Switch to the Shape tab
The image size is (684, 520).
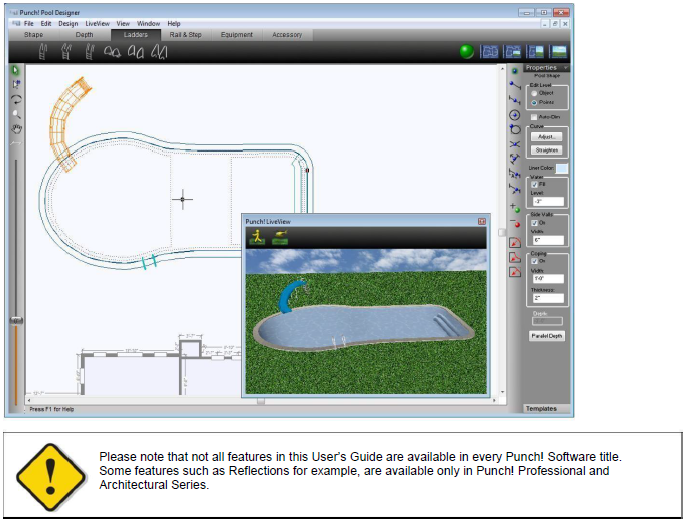point(34,34)
